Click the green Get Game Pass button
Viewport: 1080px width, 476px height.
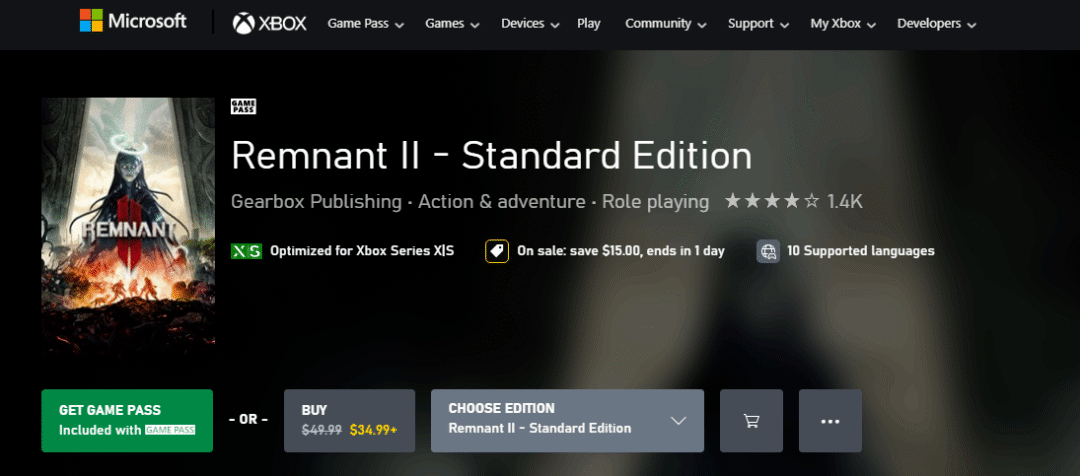[127, 421]
